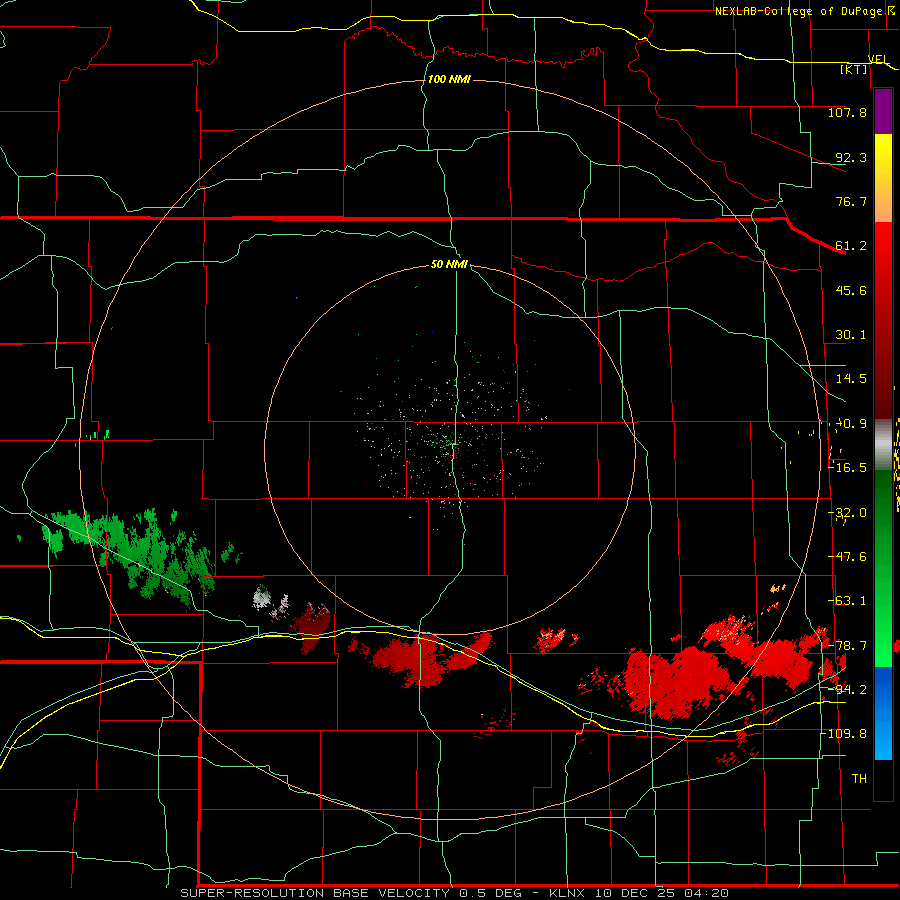
Task: Select the -47.6 velocity scale label
Action: pyautogui.click(x=848, y=556)
